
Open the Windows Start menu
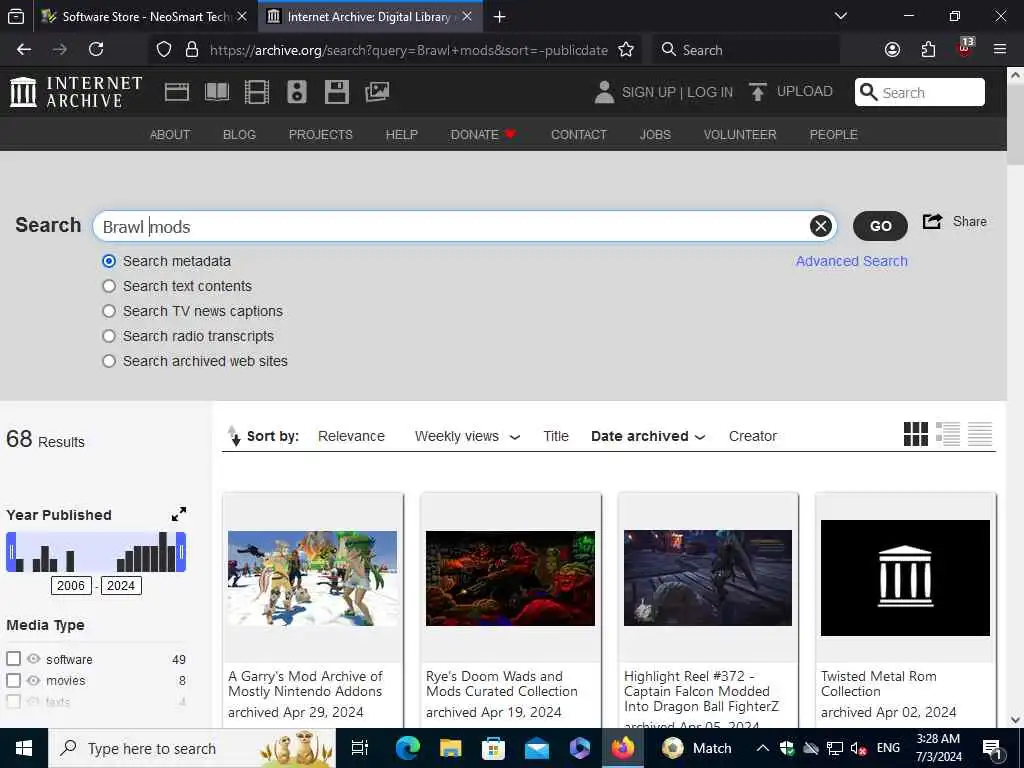click(24, 748)
